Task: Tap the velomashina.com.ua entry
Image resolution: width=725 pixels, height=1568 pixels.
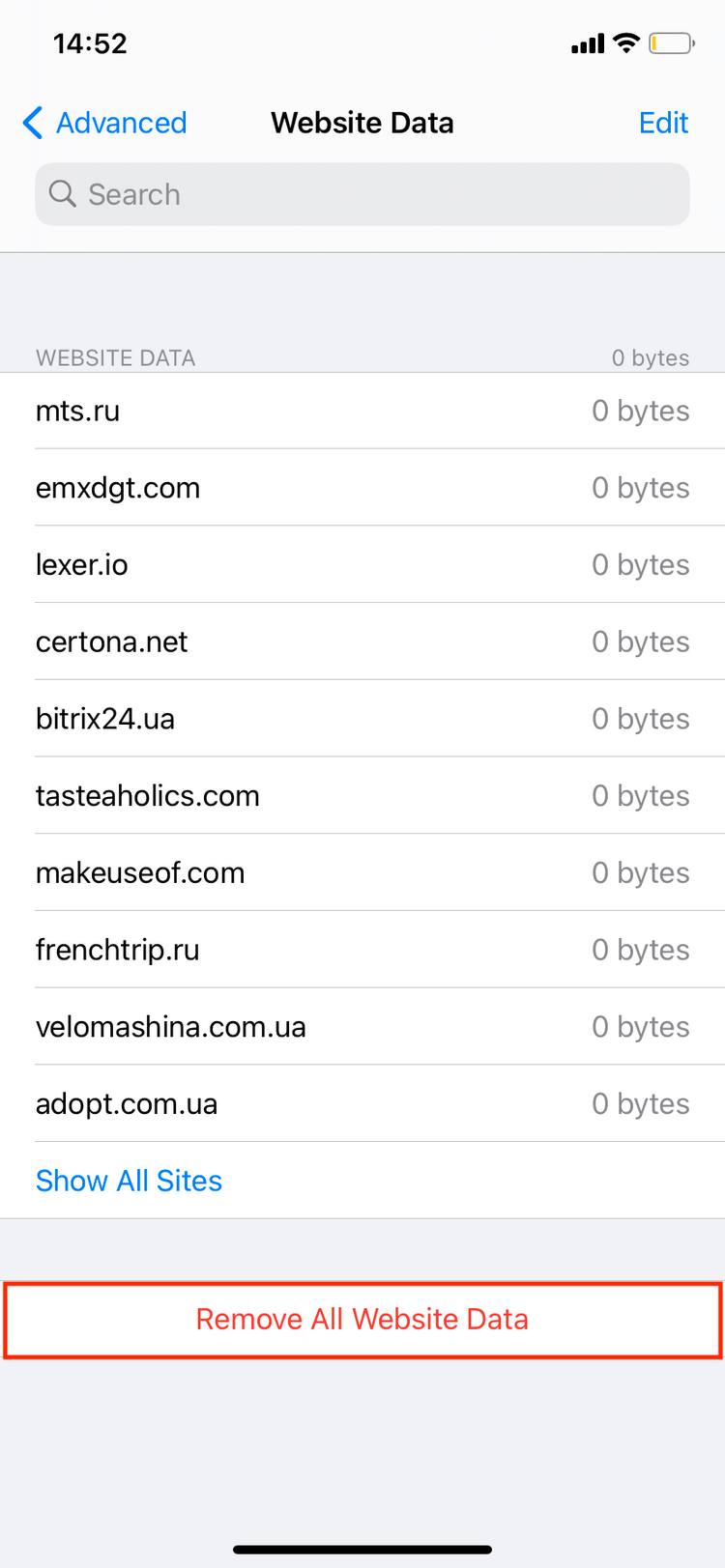Action: (x=362, y=1027)
